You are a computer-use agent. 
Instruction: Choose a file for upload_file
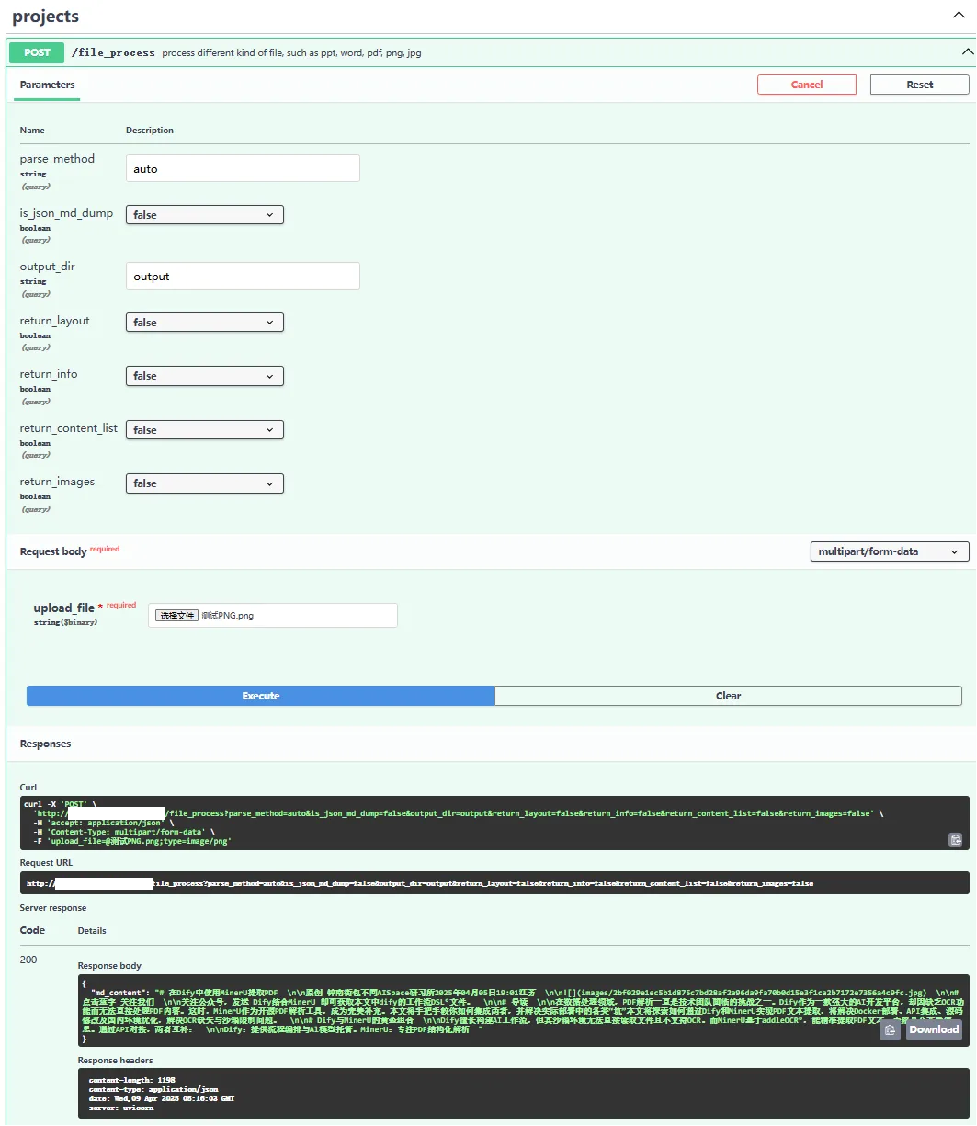[x=176, y=616]
